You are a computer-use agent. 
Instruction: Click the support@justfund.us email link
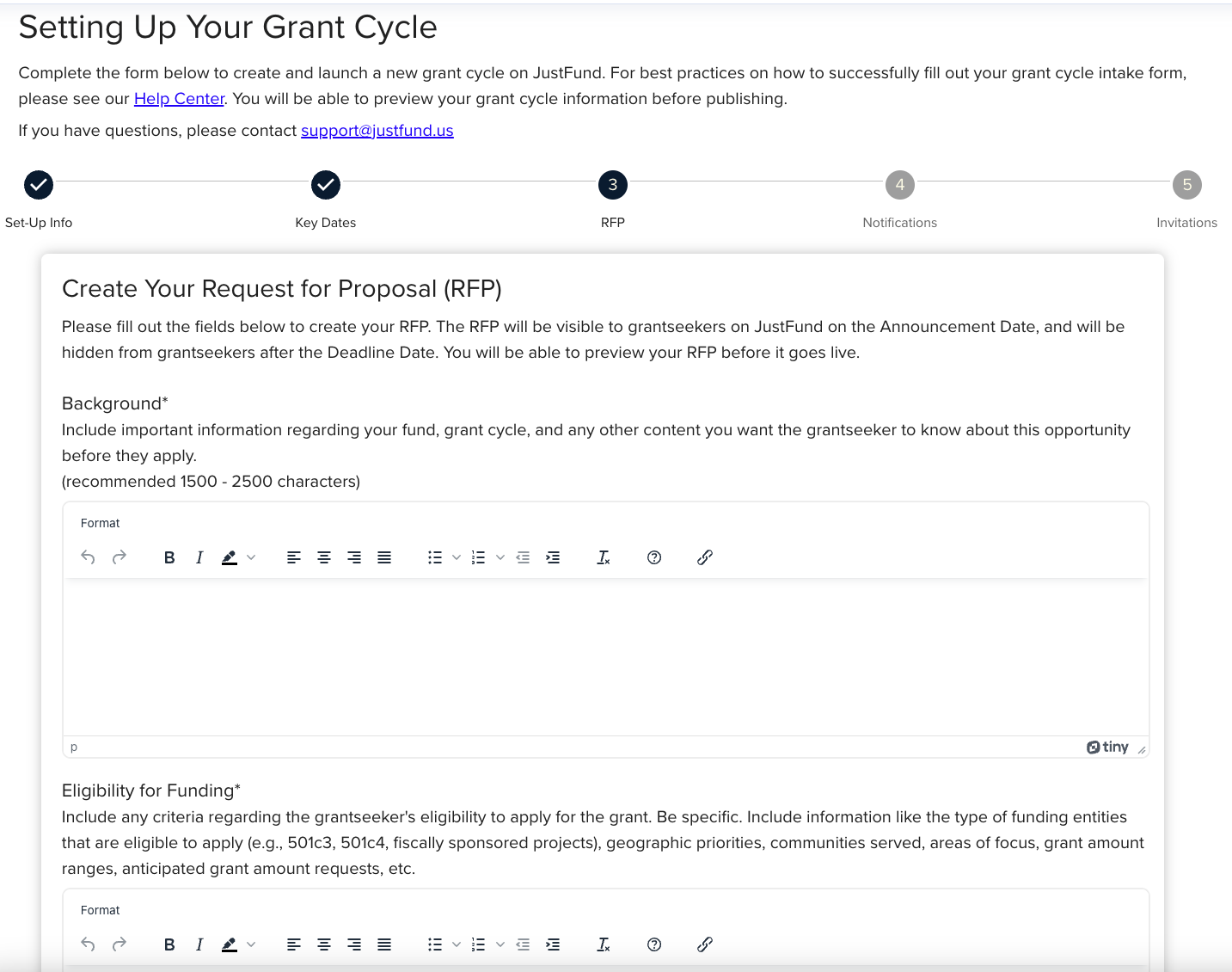[377, 131]
